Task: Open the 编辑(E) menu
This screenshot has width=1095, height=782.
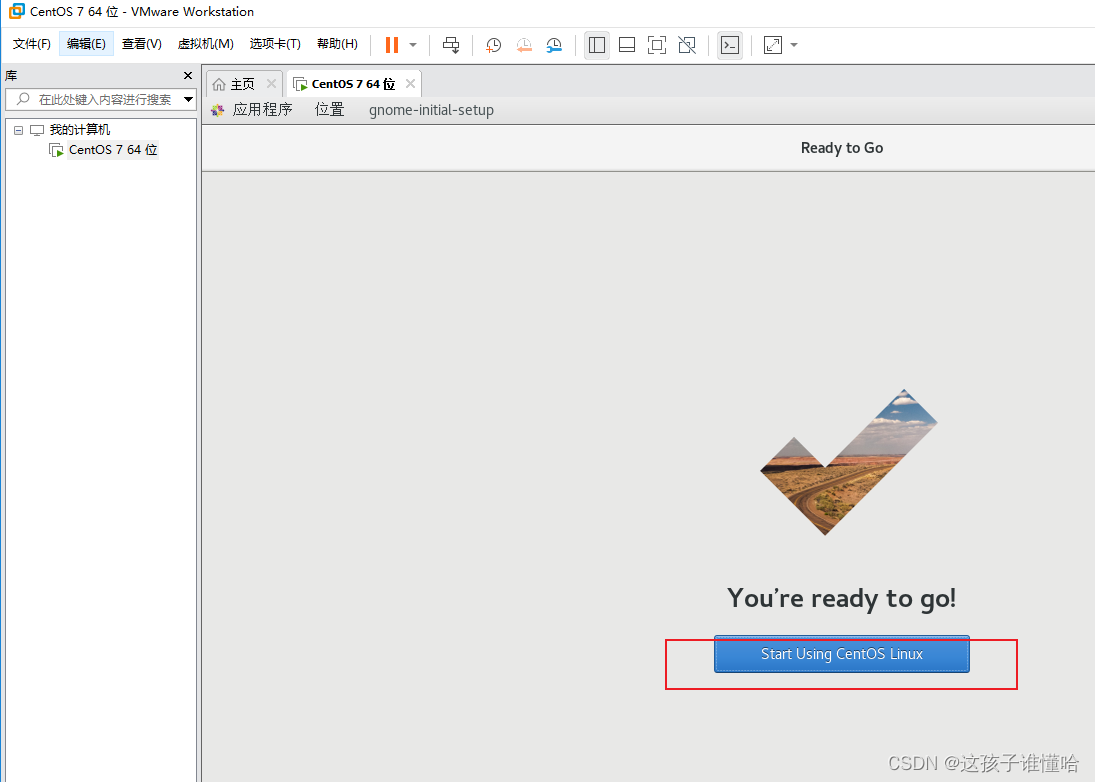Action: click(86, 43)
